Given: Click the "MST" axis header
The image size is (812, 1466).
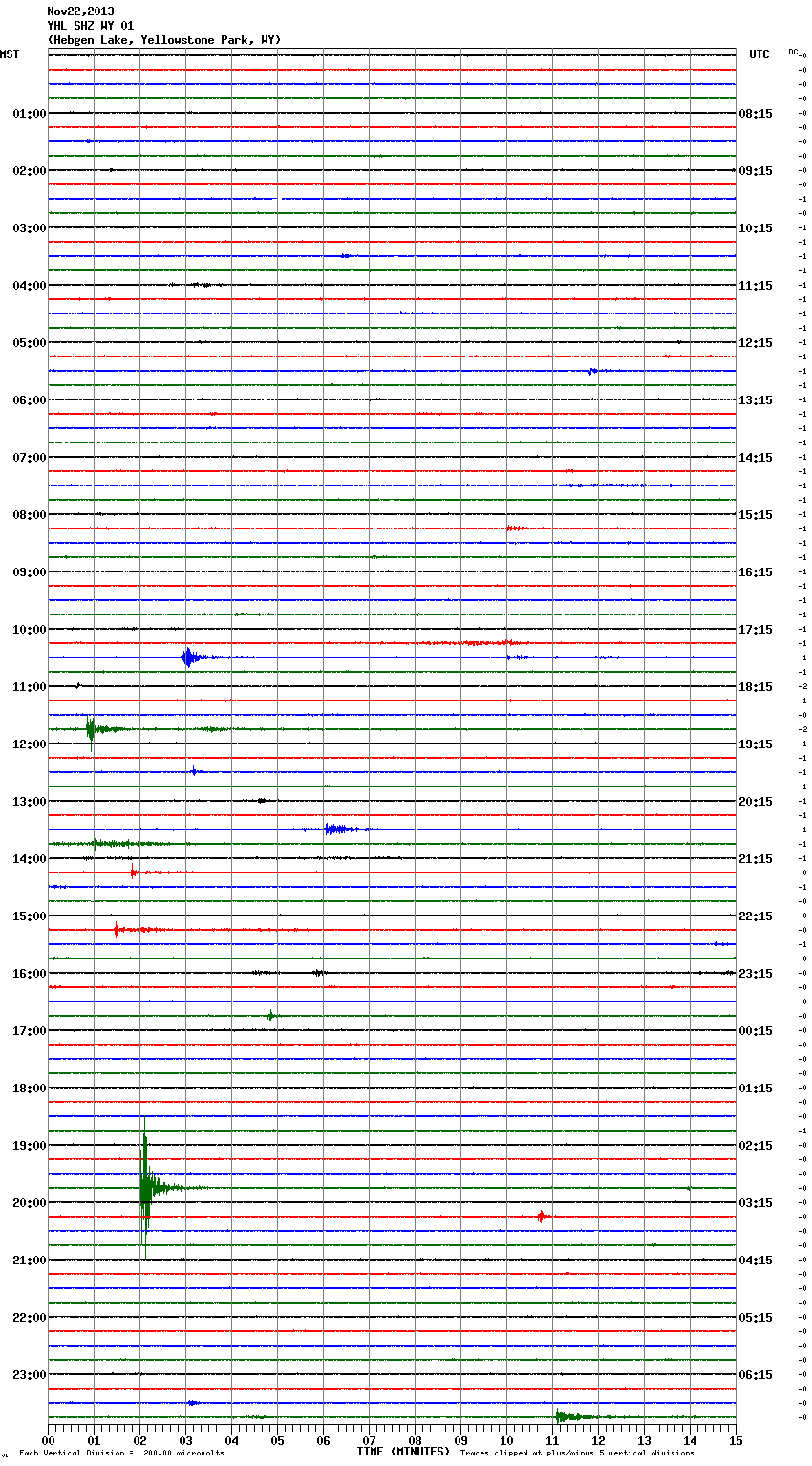Looking at the screenshot, I should [10, 54].
